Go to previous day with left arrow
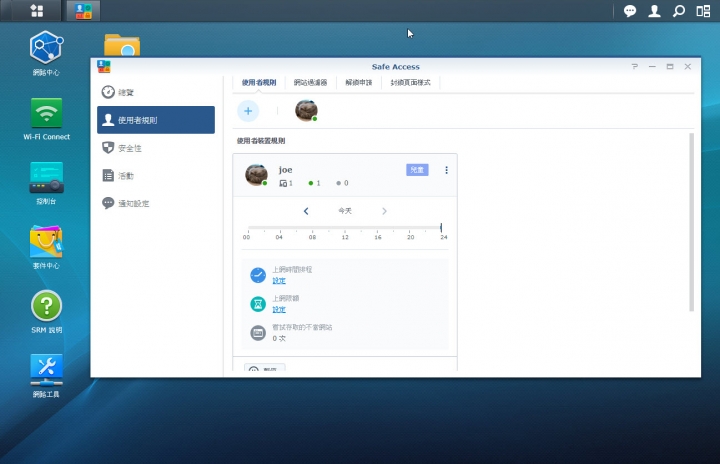This screenshot has height=464, width=720. pos(306,211)
